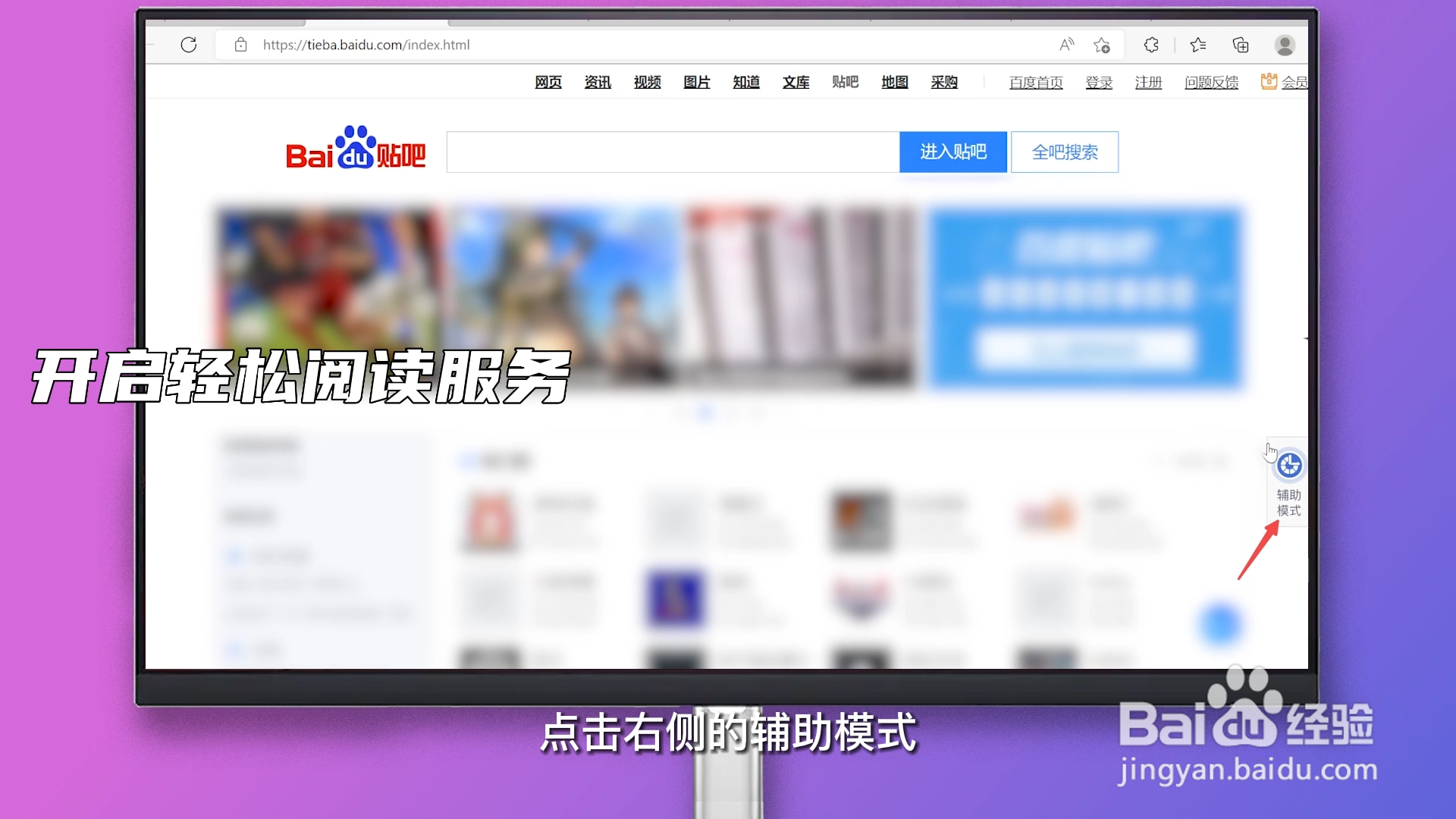
Task: Open the 资讯 navigation link
Action: coord(598,82)
